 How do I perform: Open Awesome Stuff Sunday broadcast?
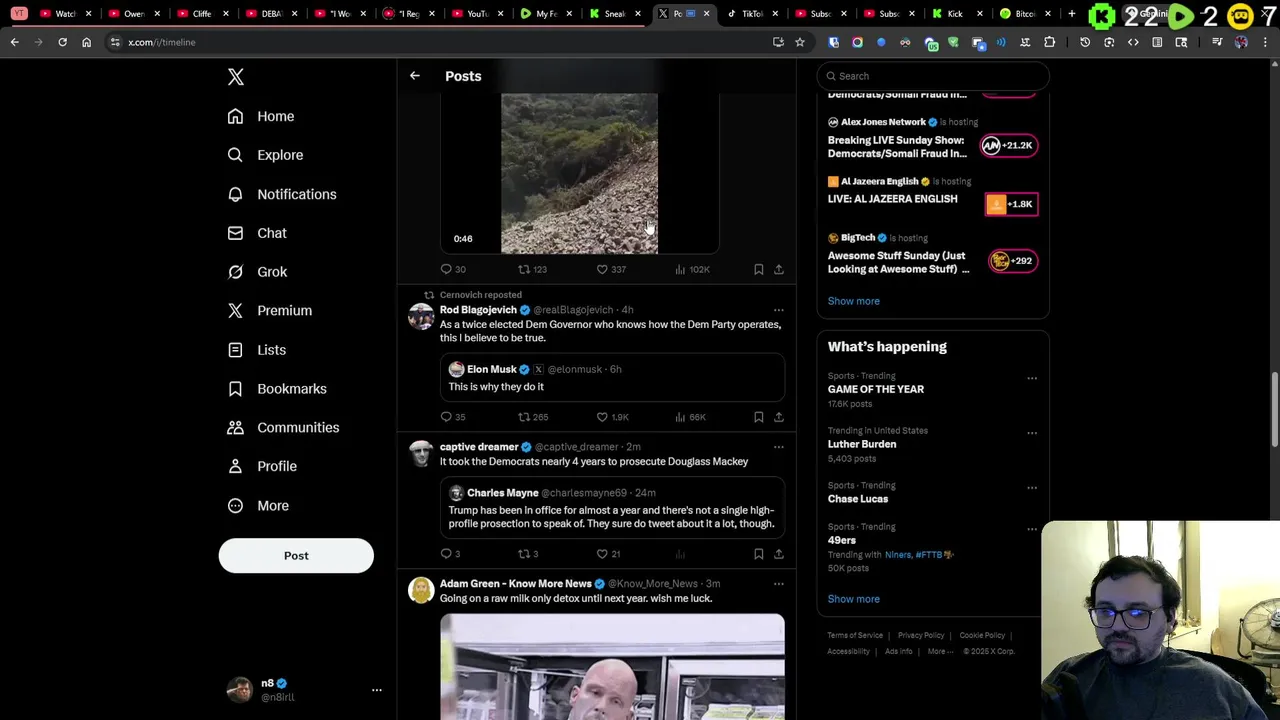coord(933,255)
